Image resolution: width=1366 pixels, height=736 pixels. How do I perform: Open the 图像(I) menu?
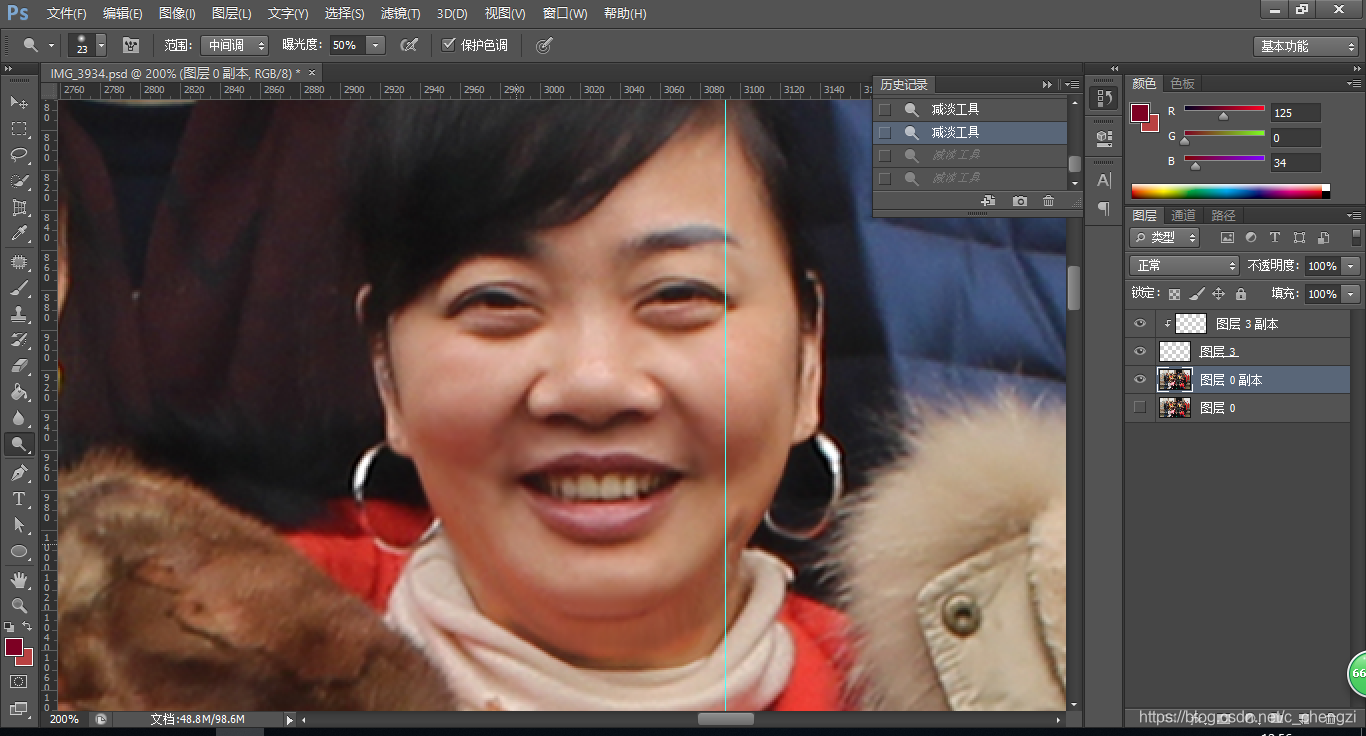click(177, 14)
